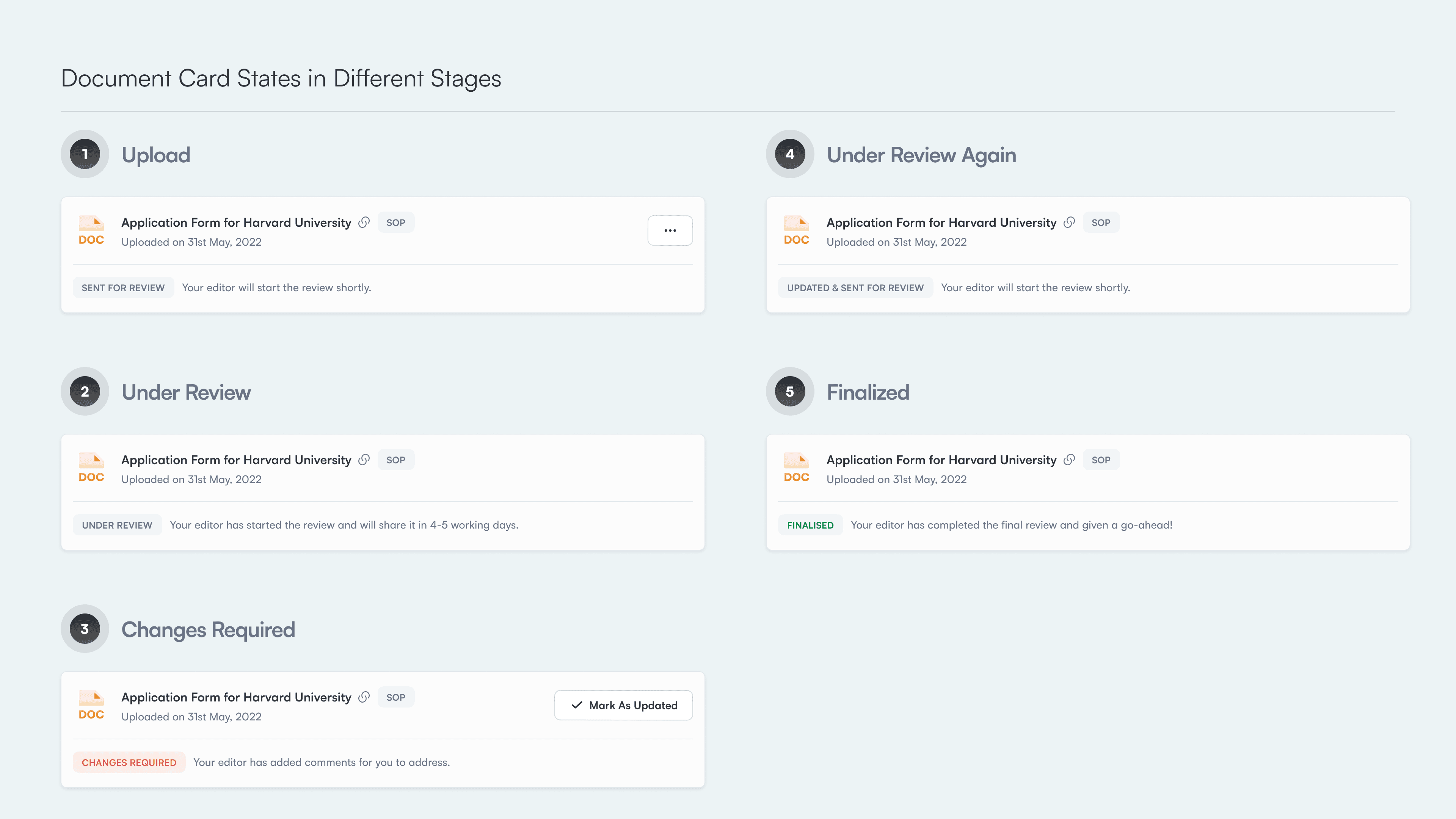Open three-dot more options menu

(670, 230)
